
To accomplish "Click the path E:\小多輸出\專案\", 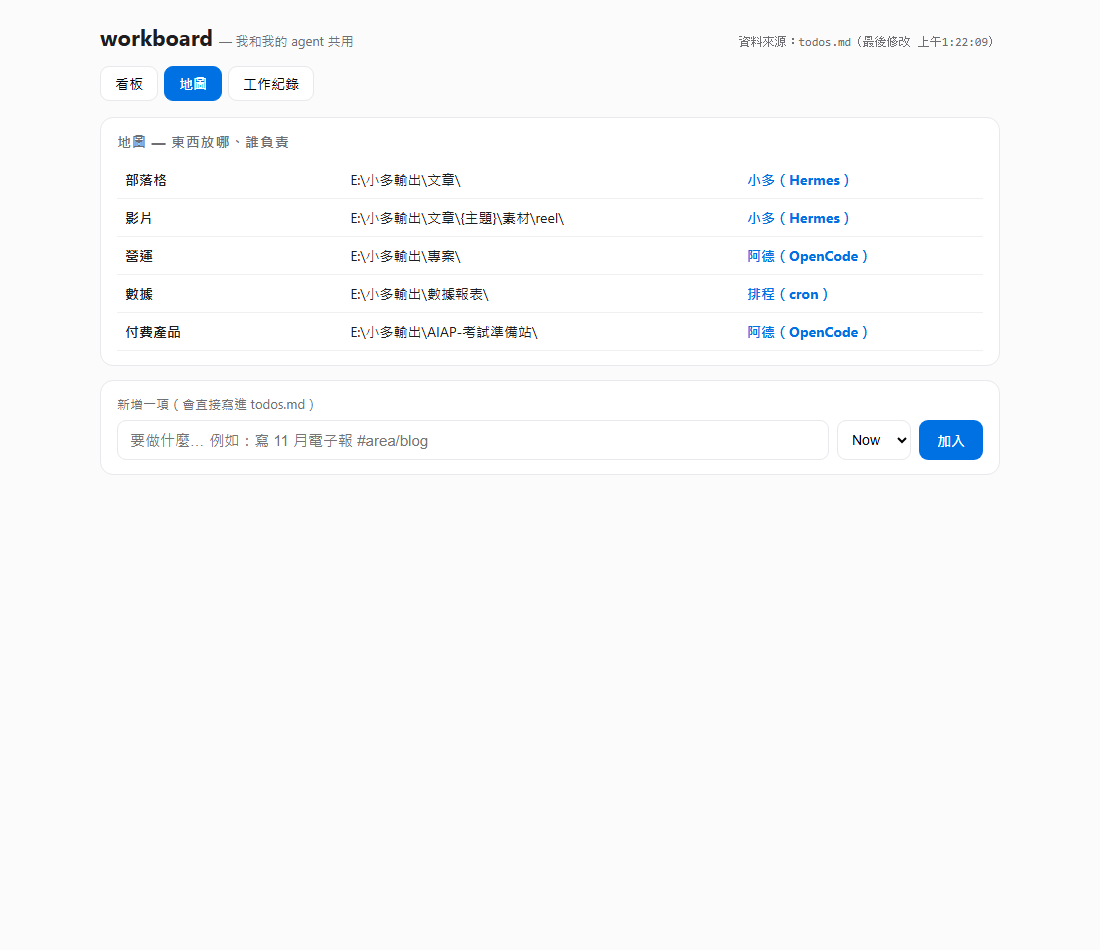I will (405, 256).
